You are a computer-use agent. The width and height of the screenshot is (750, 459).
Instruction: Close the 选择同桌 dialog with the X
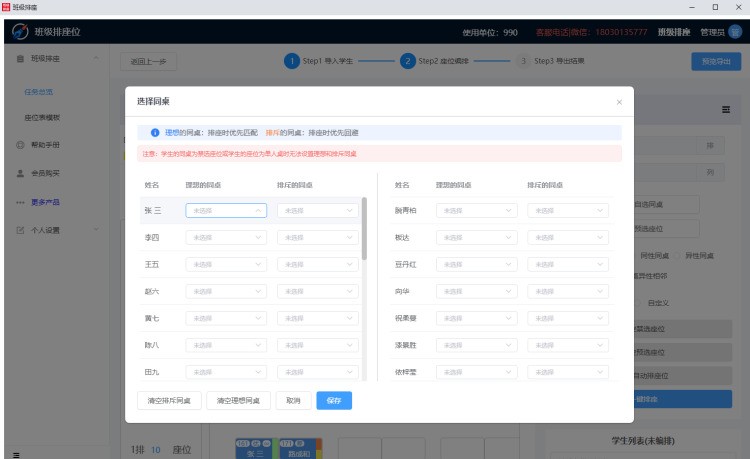pyautogui.click(x=618, y=102)
